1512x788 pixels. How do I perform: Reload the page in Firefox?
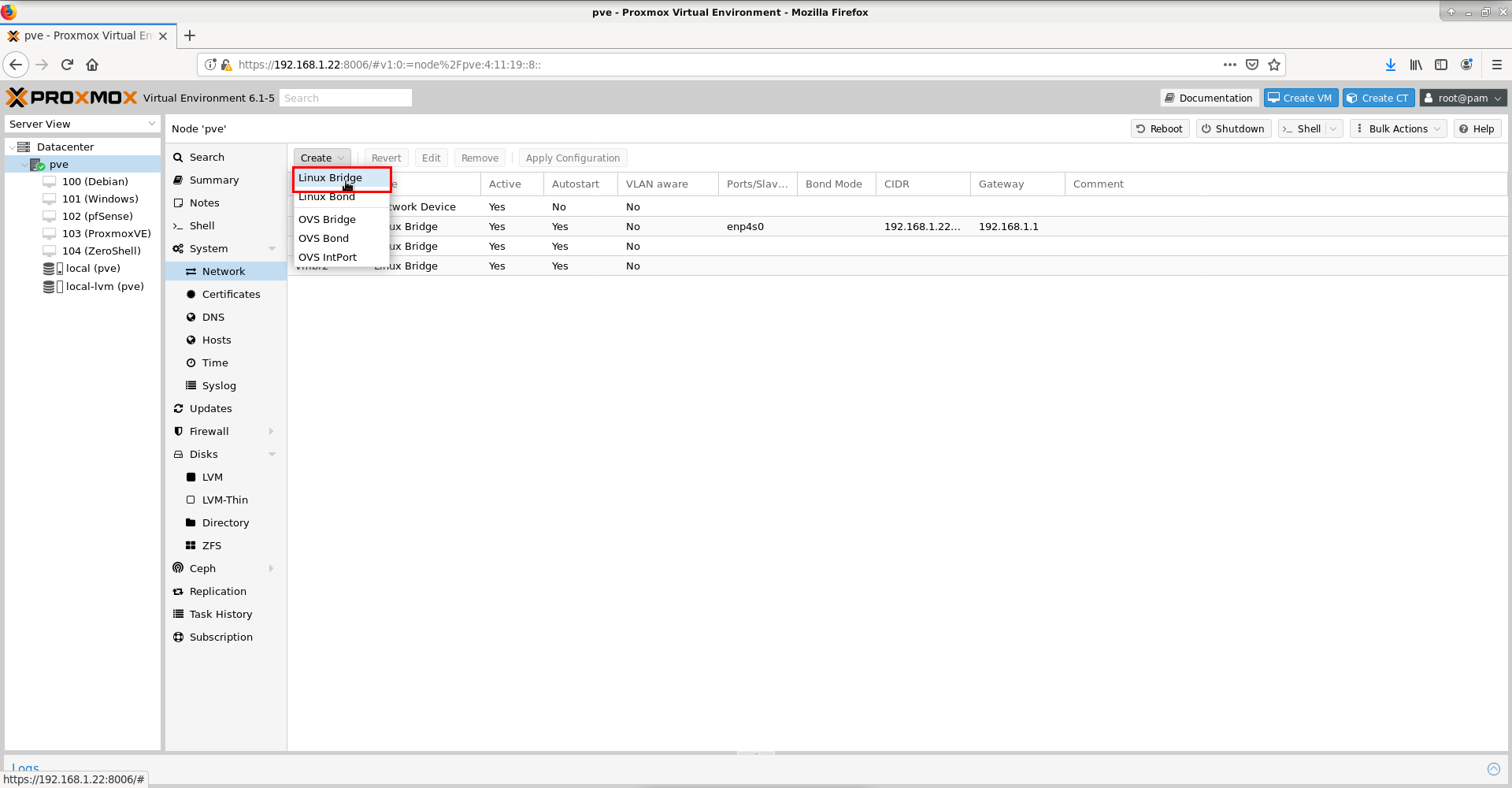(x=67, y=65)
